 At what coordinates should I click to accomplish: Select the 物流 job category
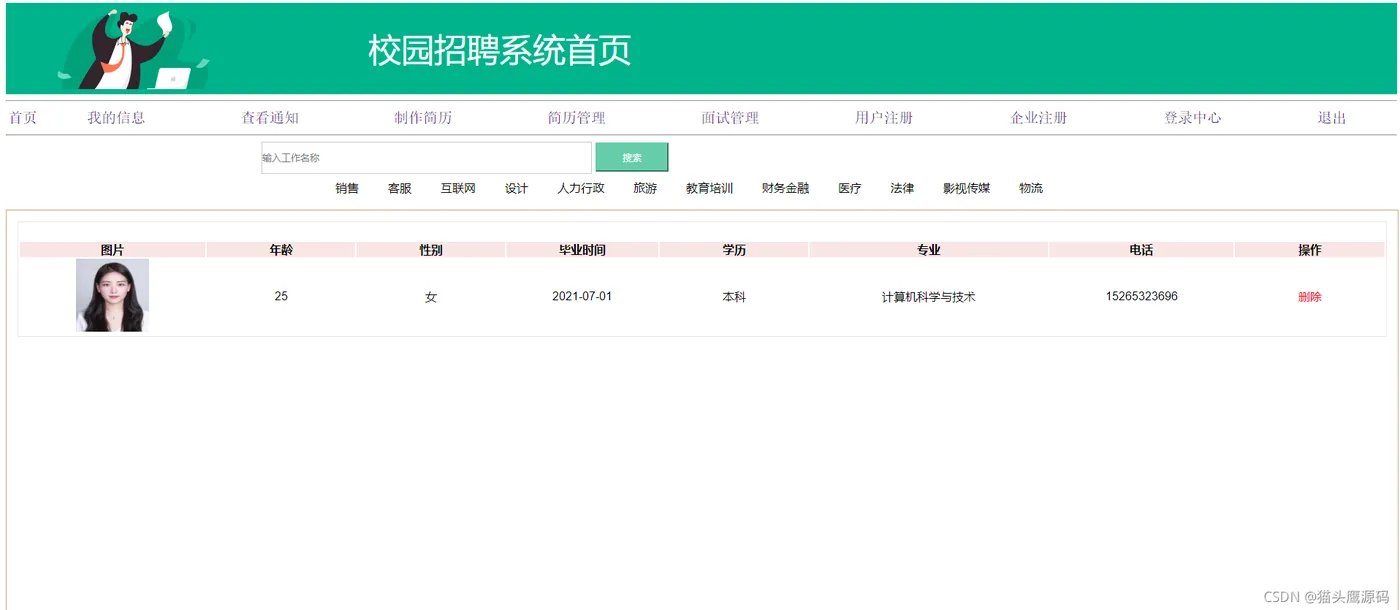[x=1031, y=188]
